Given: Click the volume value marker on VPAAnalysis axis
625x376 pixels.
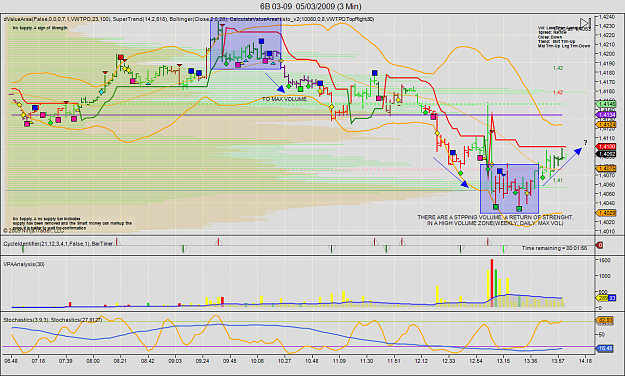Looking at the screenshot, I should [x=606, y=298].
